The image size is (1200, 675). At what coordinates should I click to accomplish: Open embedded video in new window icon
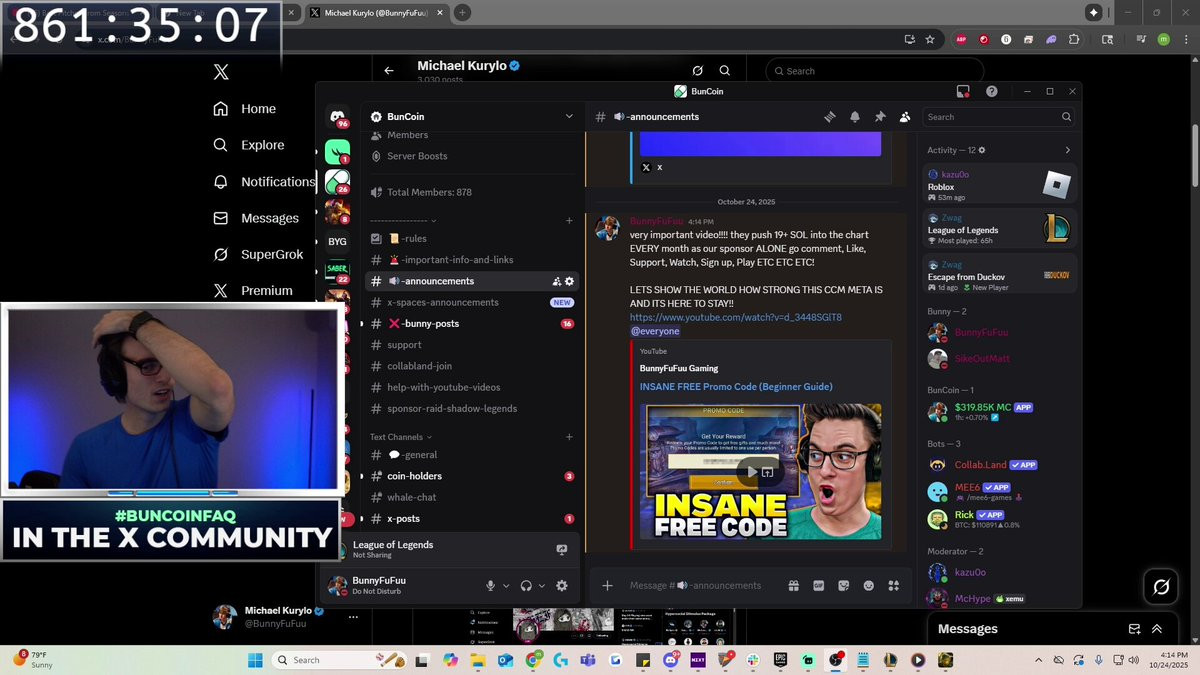click(x=768, y=472)
